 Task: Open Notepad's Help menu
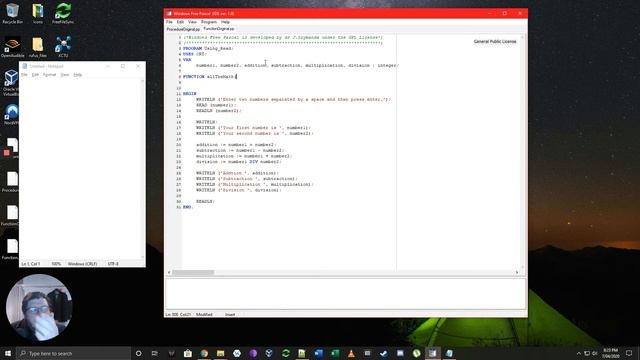[x=78, y=75]
